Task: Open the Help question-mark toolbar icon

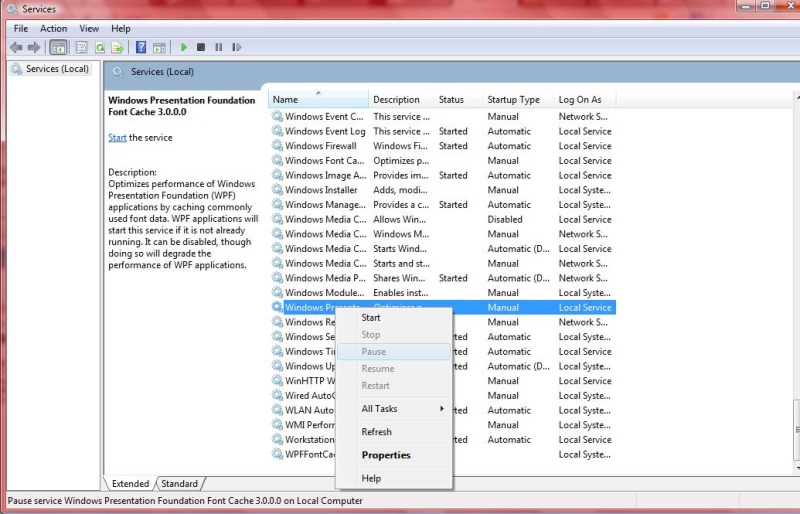Action: (x=141, y=47)
